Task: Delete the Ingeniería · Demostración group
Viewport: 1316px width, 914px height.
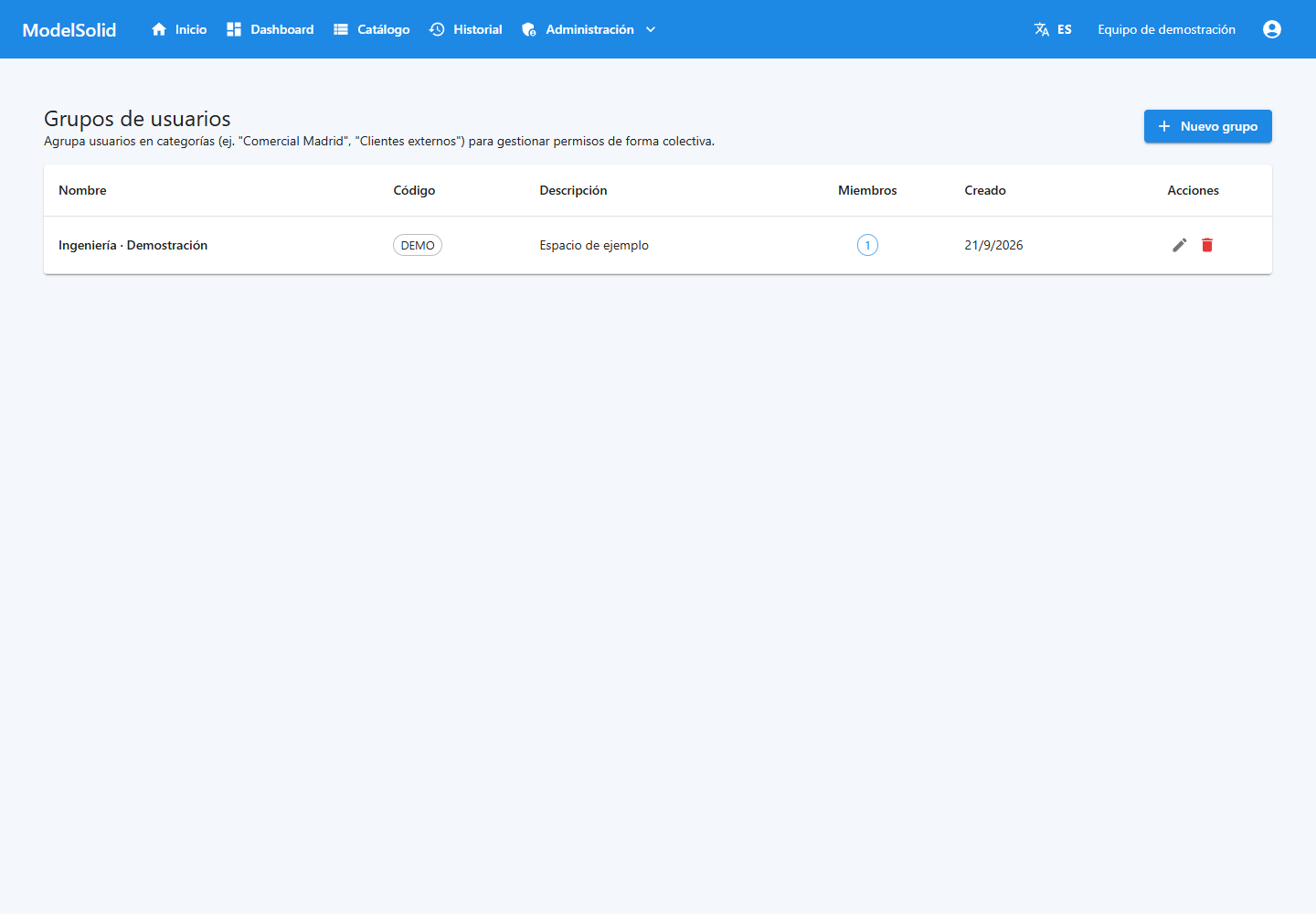Action: click(x=1207, y=245)
